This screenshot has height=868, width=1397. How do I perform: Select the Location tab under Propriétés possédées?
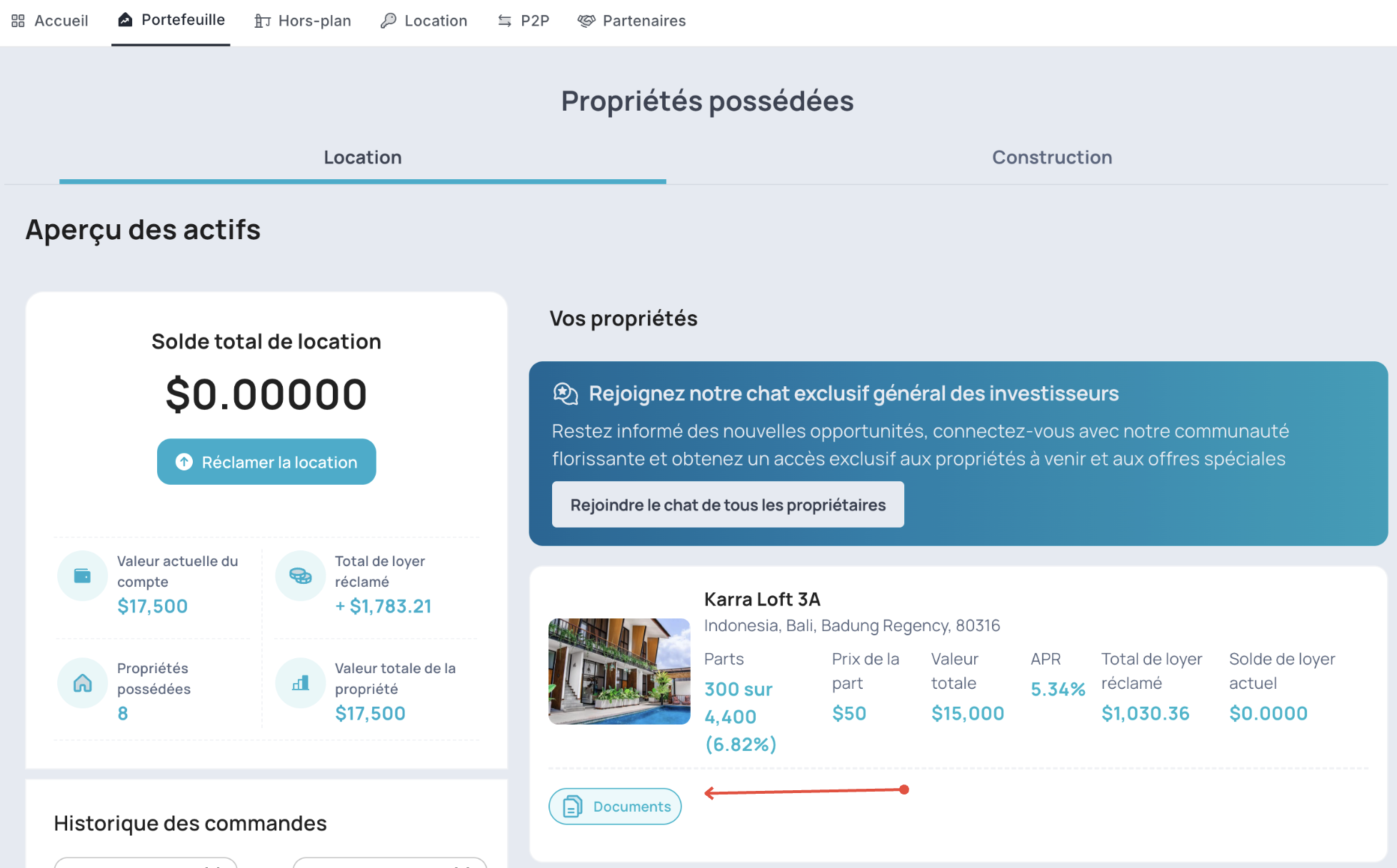pos(362,157)
